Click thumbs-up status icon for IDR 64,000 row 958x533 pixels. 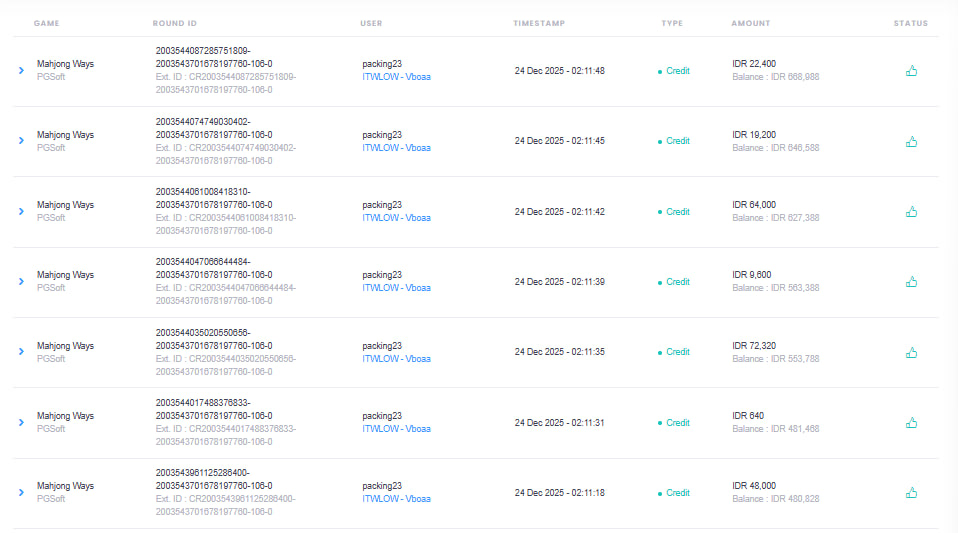tap(911, 212)
